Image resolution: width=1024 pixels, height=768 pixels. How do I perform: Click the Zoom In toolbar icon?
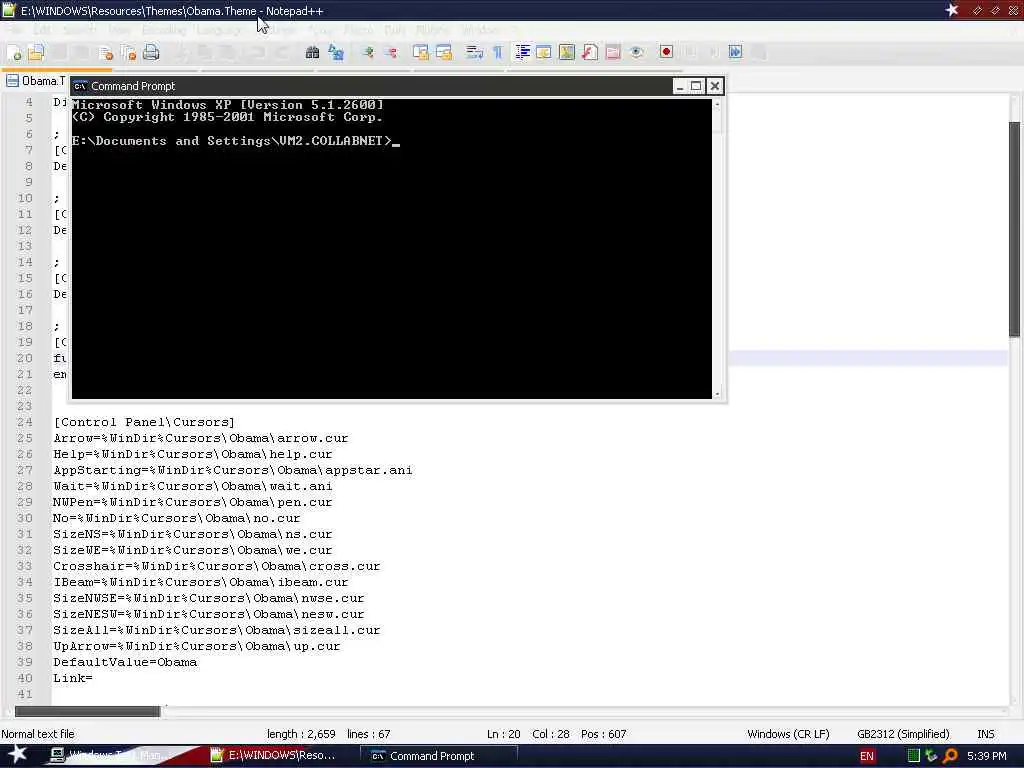[368, 53]
